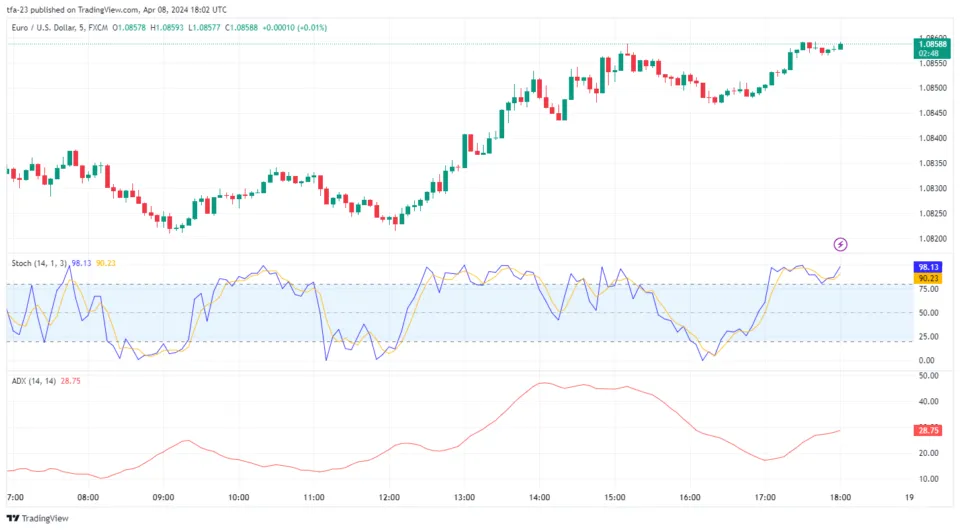Click the 12:00 time axis label

click(x=389, y=497)
